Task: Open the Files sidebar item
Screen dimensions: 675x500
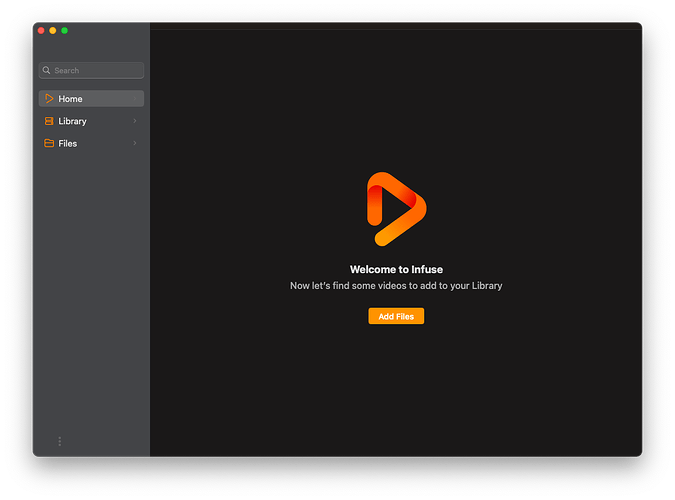Action: (91, 143)
